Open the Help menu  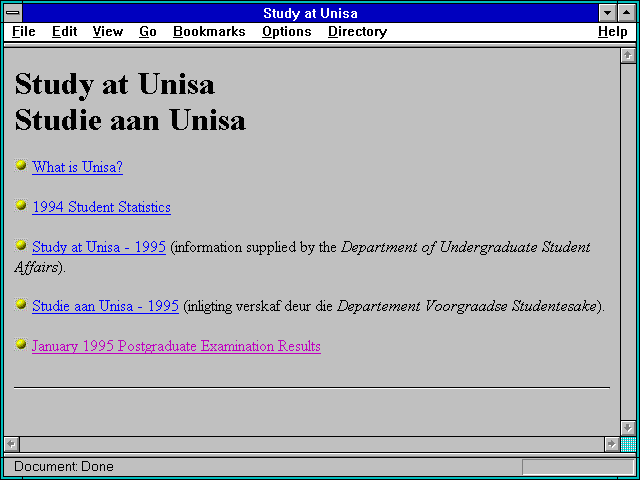tap(613, 31)
